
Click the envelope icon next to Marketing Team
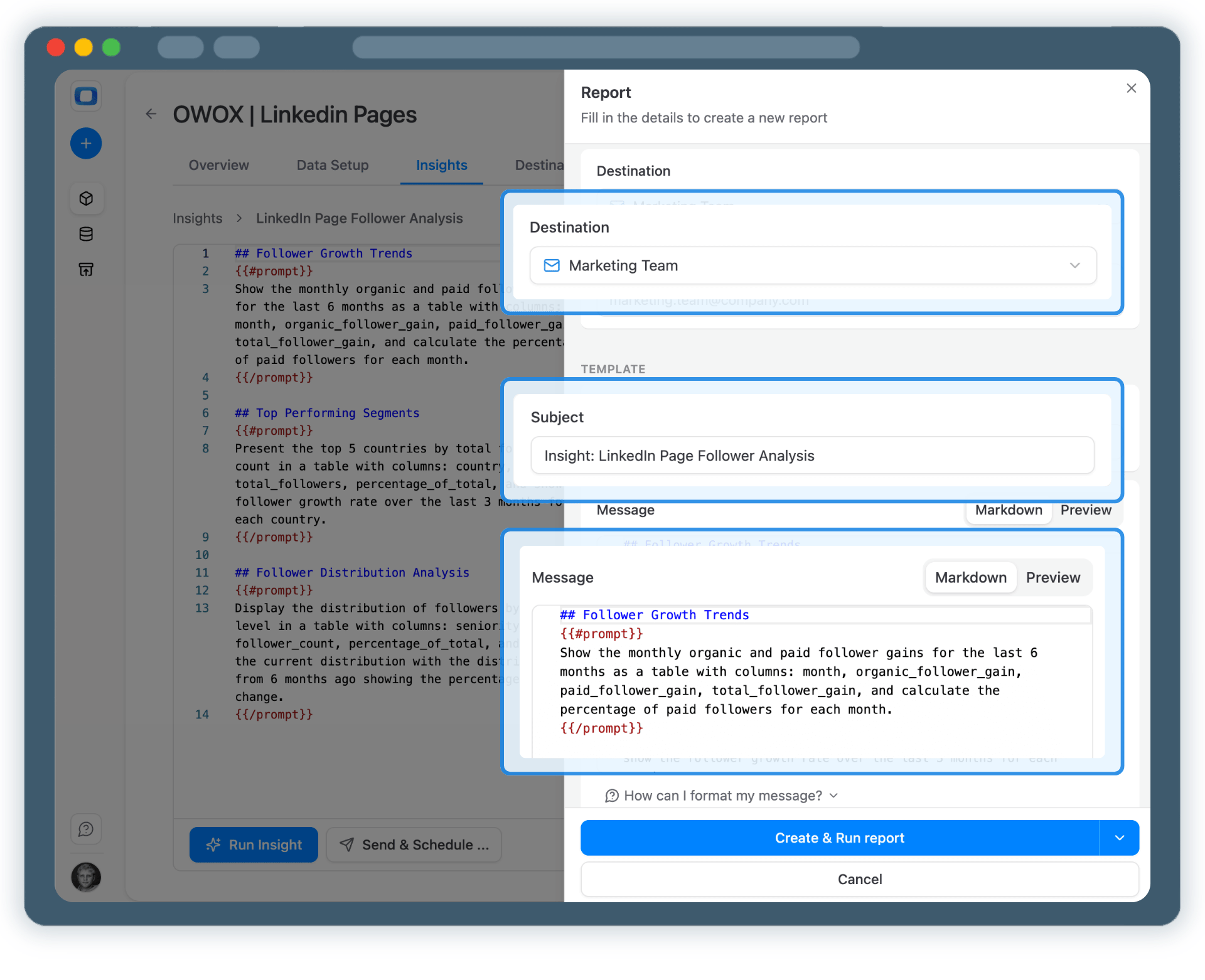coord(552,265)
